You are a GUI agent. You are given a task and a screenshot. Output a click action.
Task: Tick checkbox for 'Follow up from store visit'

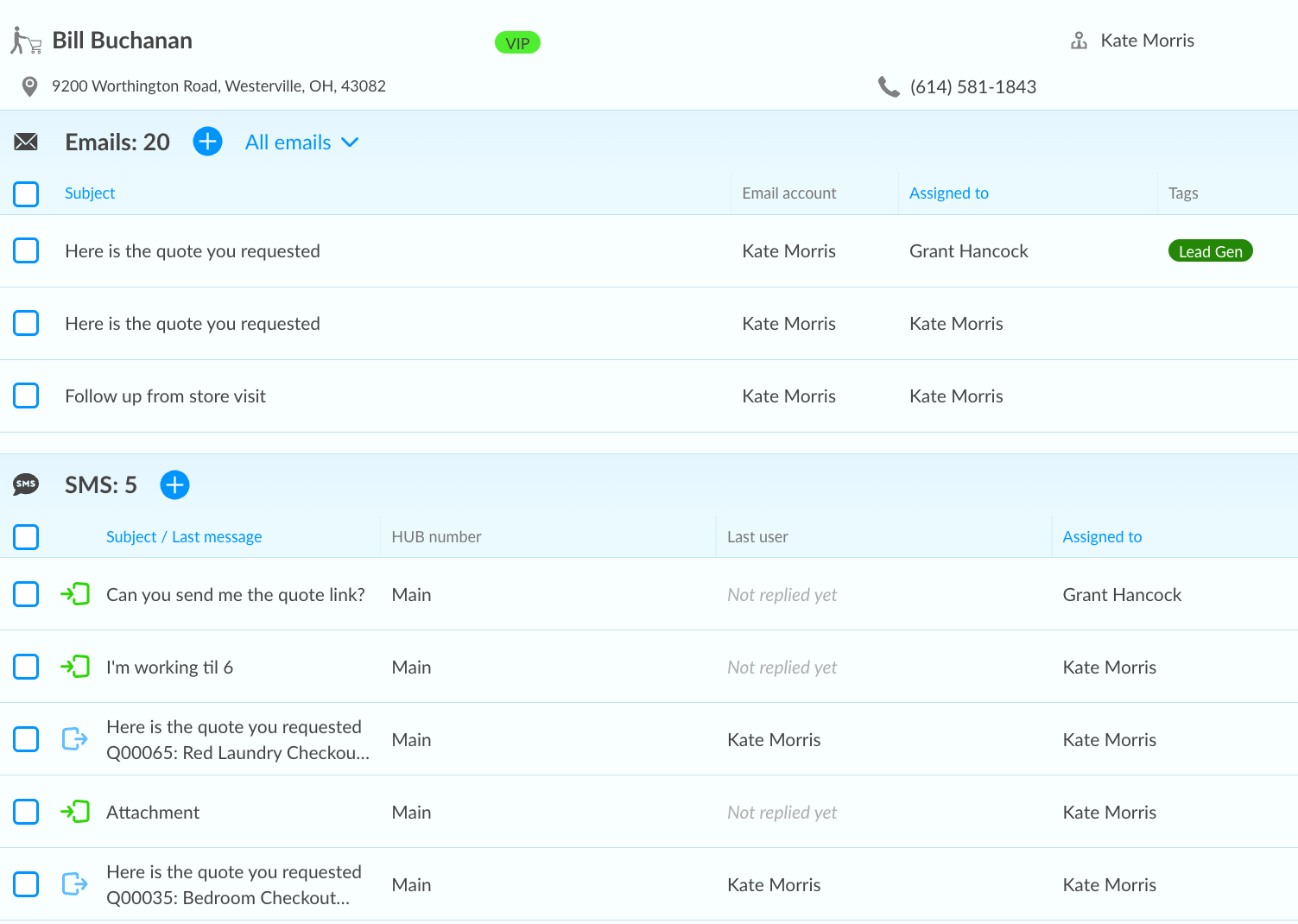(x=26, y=396)
